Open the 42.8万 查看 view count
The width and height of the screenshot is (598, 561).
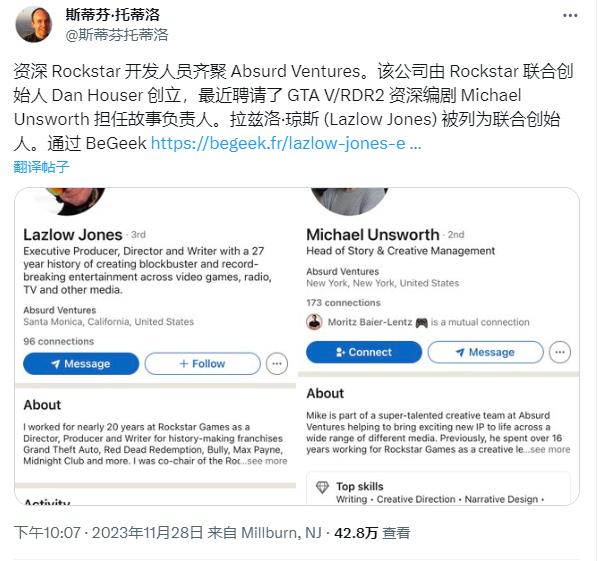[372, 533]
